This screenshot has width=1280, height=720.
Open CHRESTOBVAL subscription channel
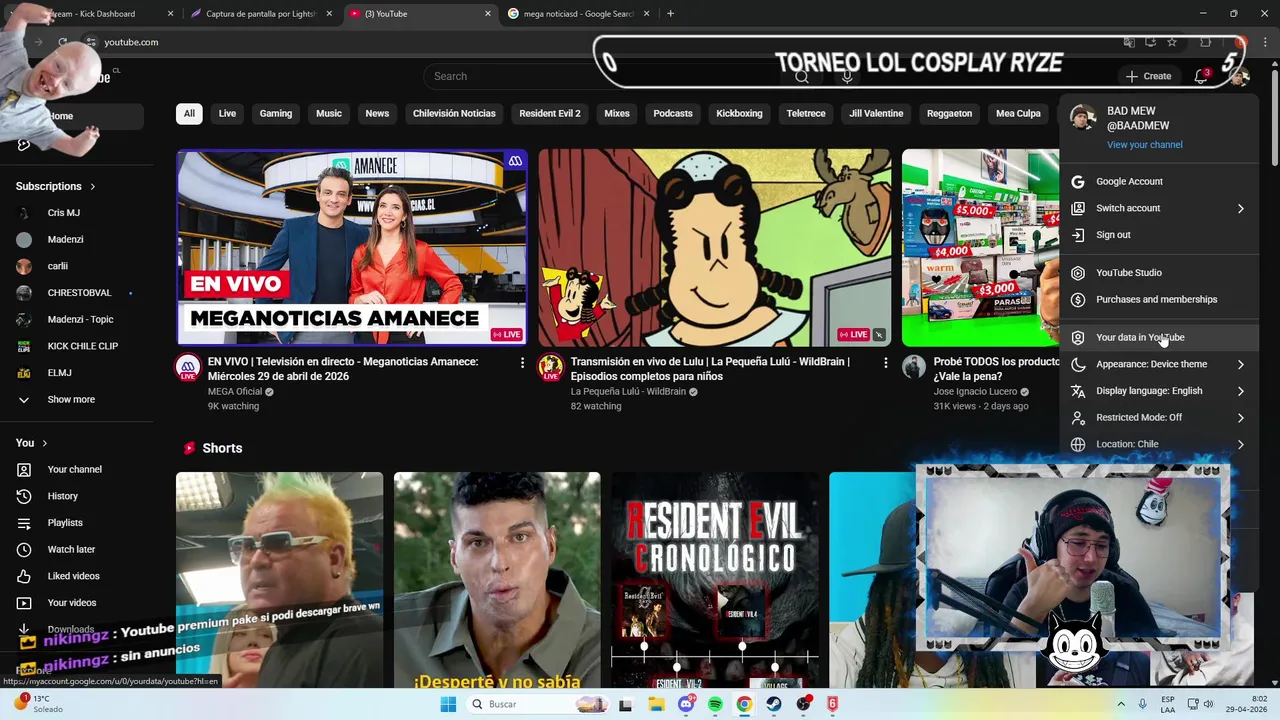[78, 293]
